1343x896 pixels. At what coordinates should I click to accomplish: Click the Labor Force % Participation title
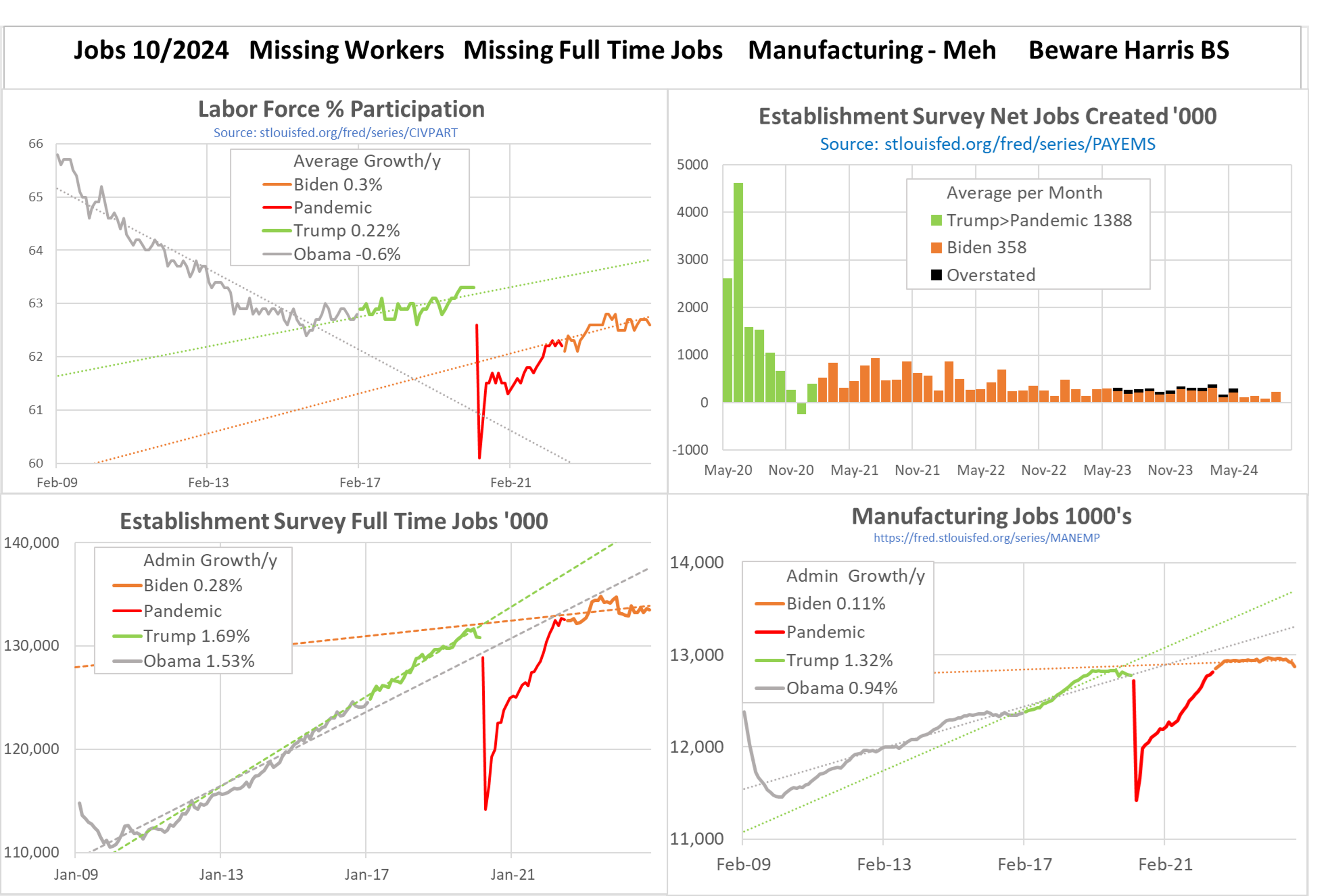tap(341, 109)
